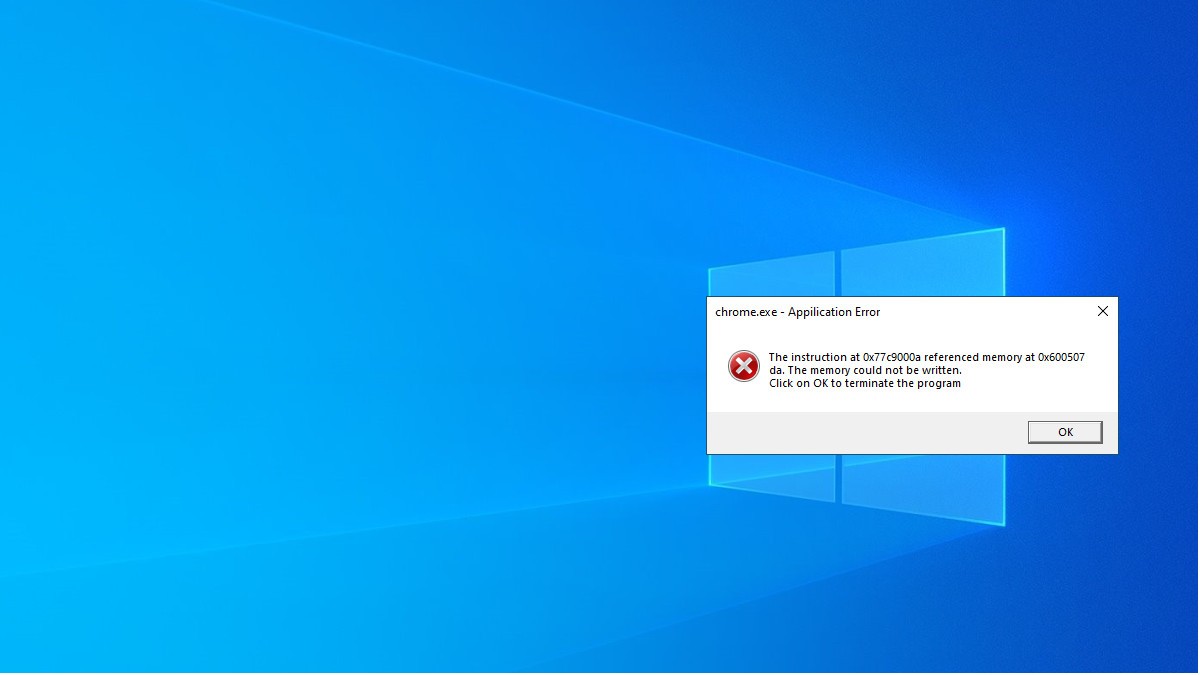Click the lower-right pane of Windows logo wallpaper
Viewport: 1200px width, 675px height.
point(922,490)
